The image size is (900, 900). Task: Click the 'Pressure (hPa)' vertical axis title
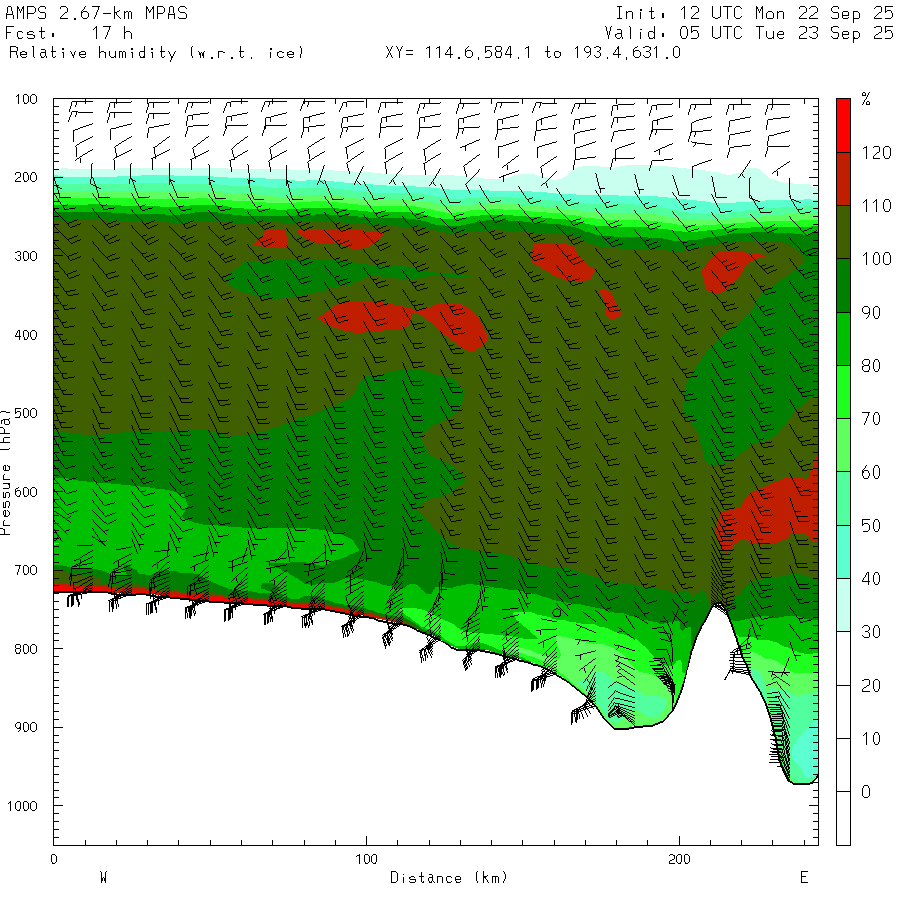click(x=5, y=472)
